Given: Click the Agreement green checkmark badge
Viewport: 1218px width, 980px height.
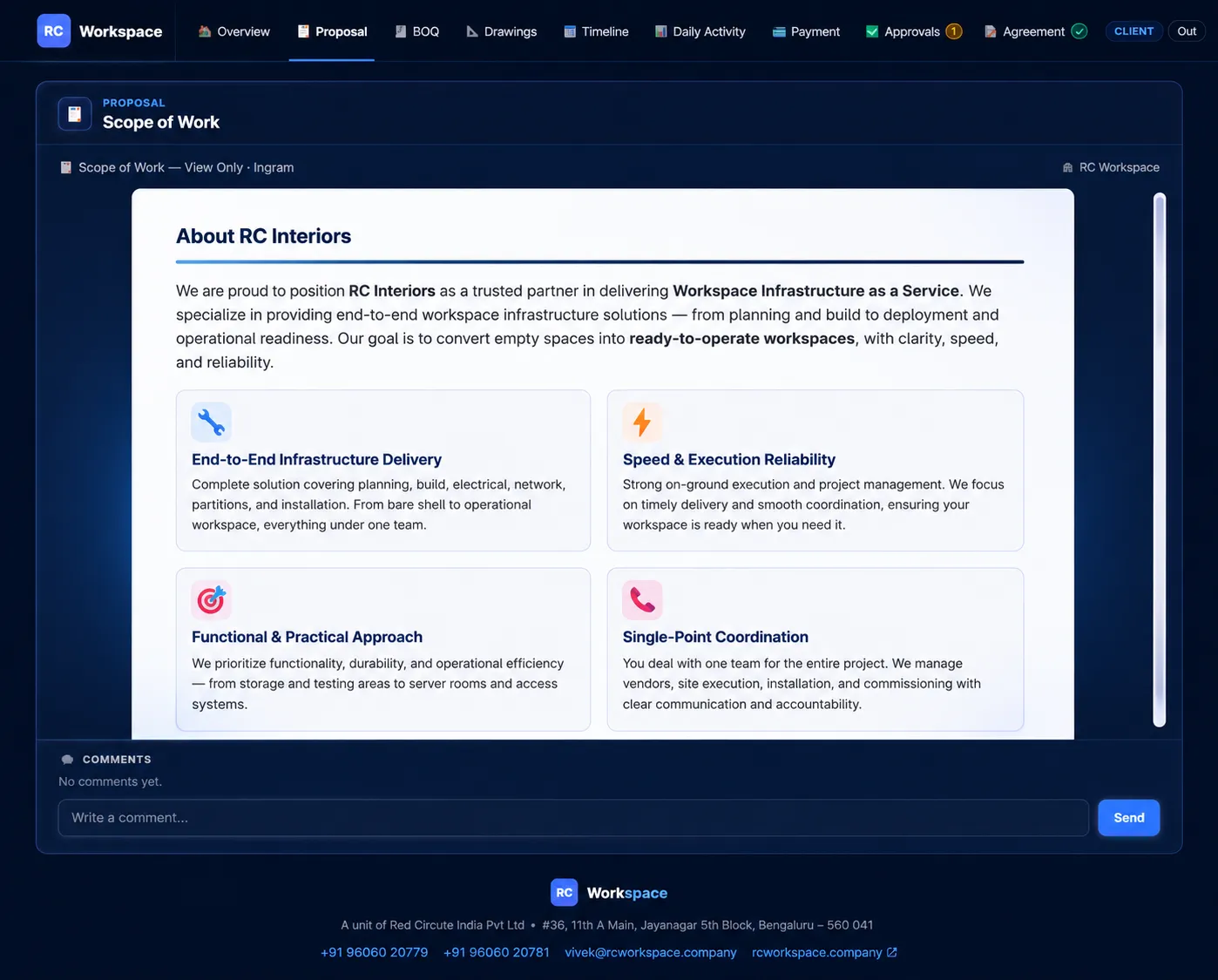Looking at the screenshot, I should [1079, 31].
